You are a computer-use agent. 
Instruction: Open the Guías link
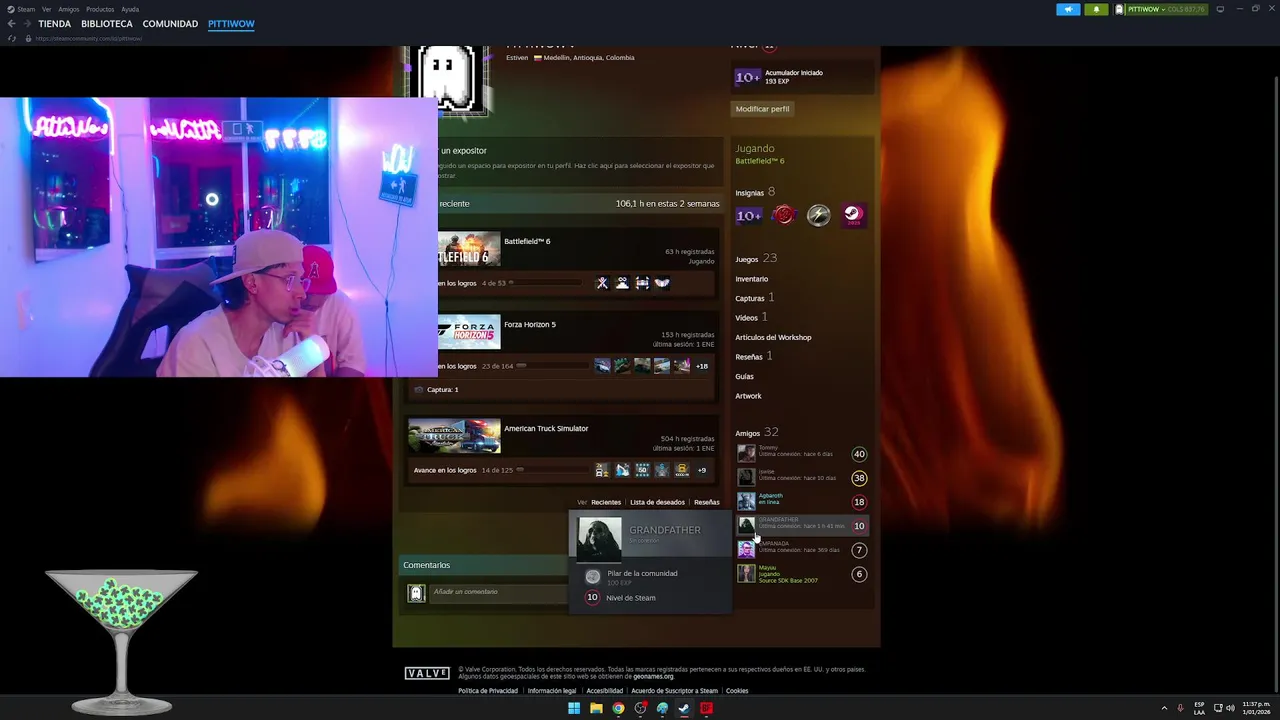[x=744, y=376]
